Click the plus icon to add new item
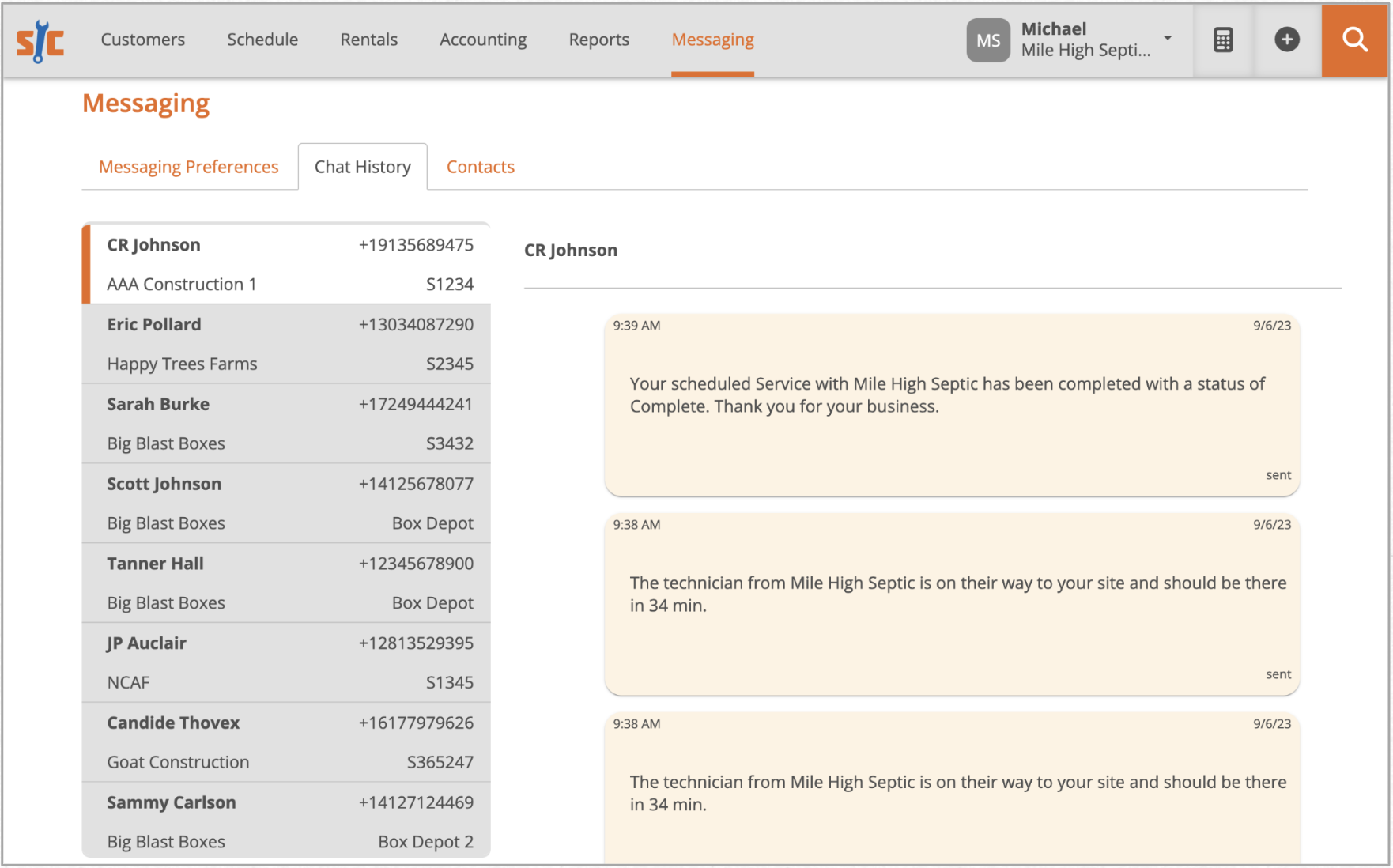This screenshot has height=868, width=1393. coord(1286,39)
